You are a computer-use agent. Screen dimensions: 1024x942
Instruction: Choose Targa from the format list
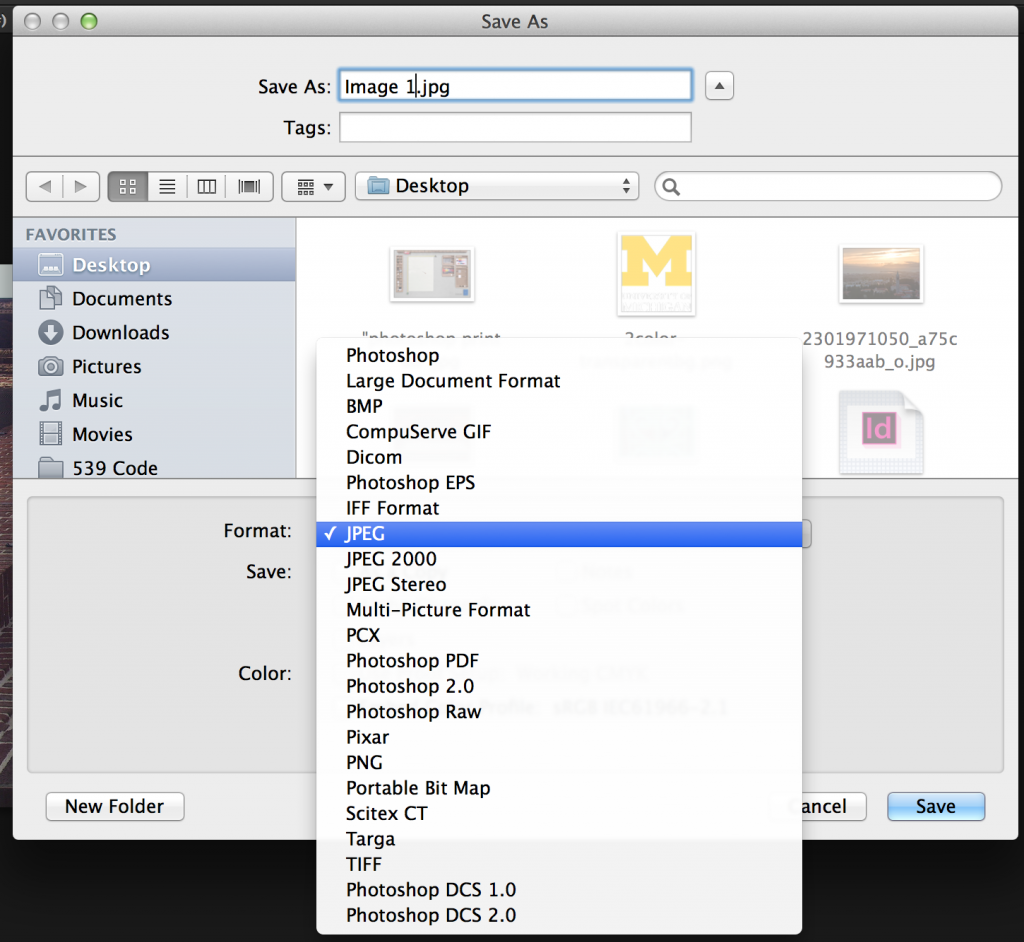coord(370,839)
